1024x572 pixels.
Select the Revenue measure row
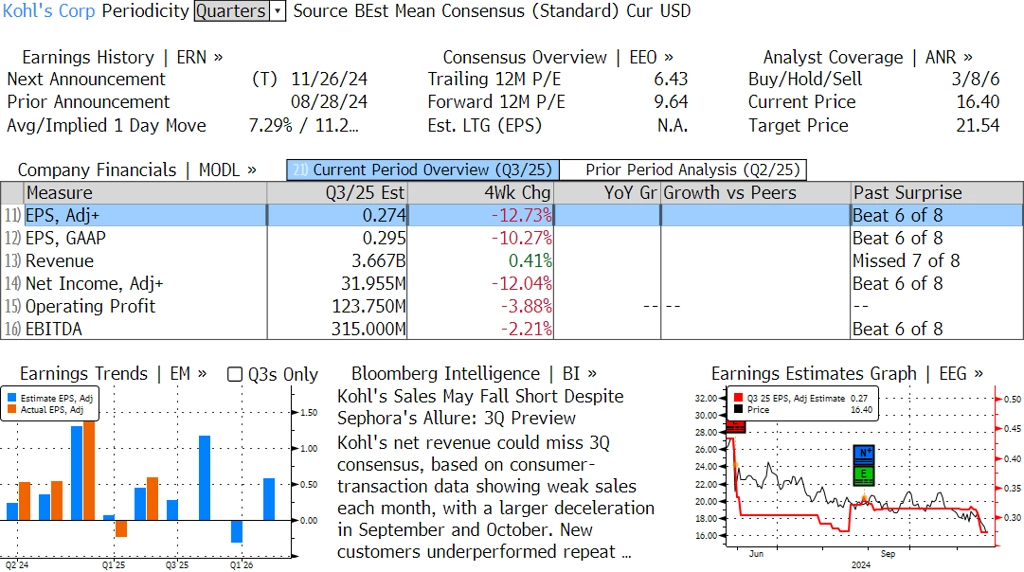[512, 261]
